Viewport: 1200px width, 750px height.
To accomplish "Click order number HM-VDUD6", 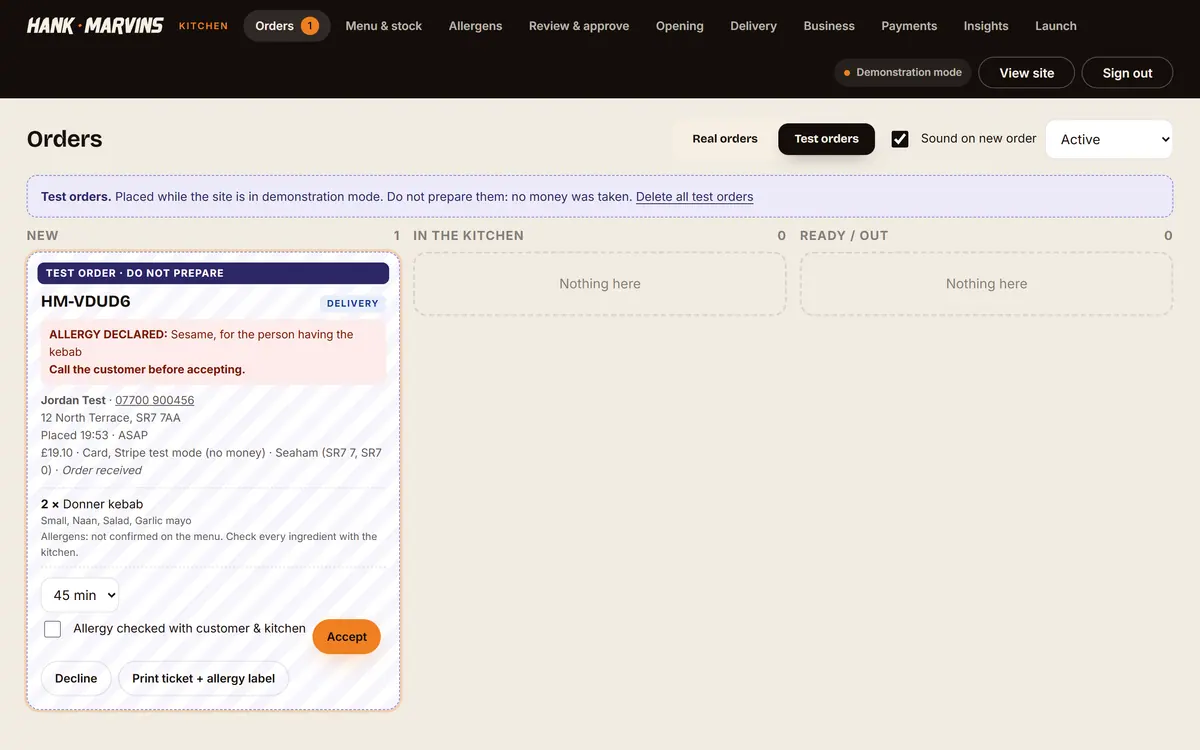I will [86, 301].
